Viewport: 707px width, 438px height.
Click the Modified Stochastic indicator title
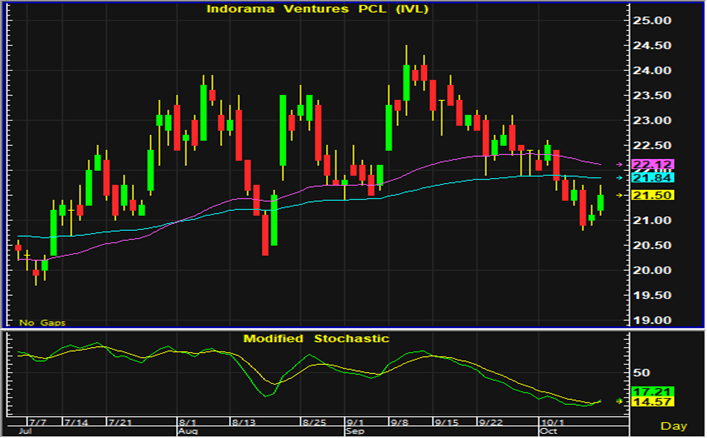(316, 338)
